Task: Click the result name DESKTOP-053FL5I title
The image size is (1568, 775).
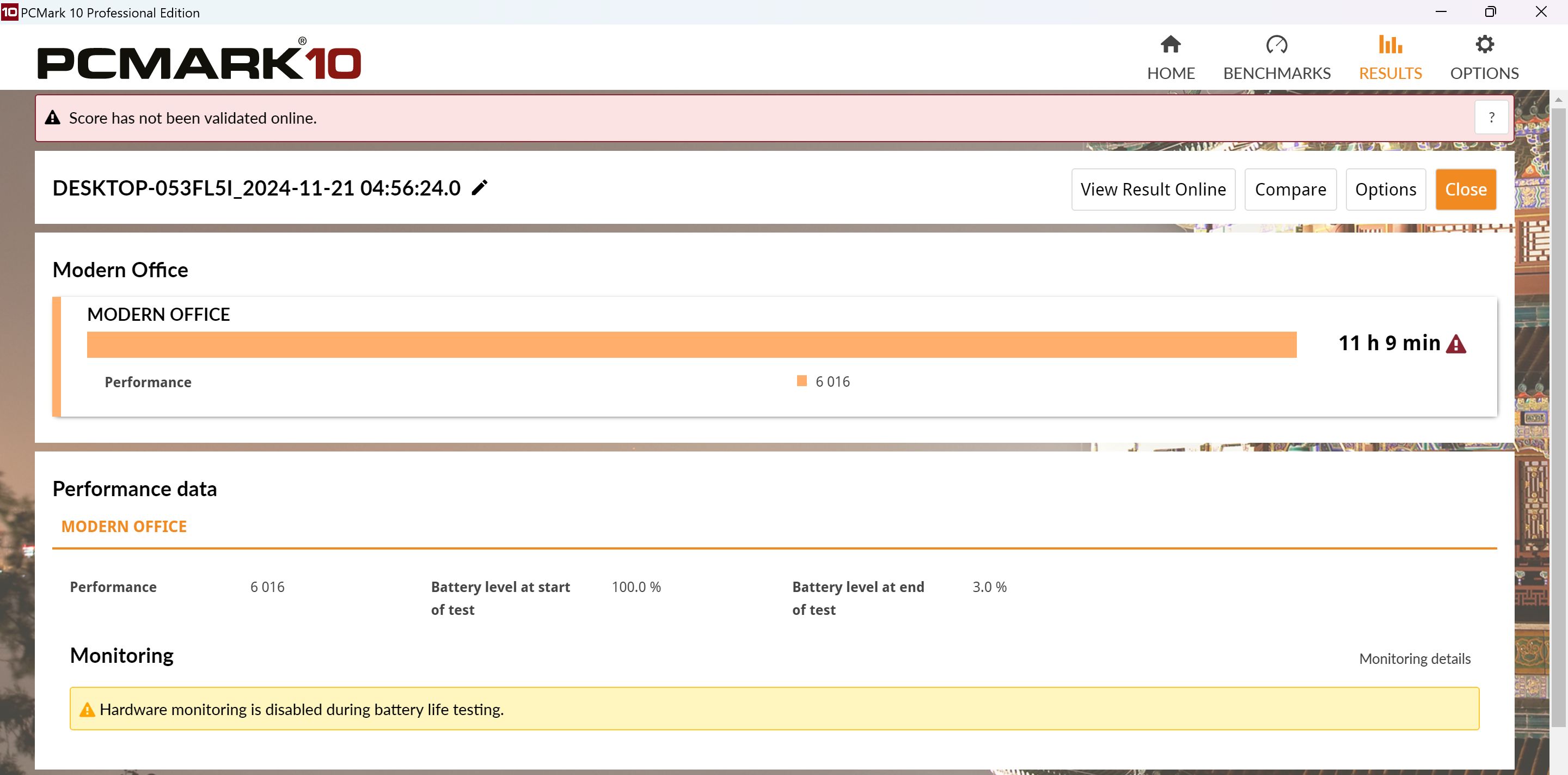Action: pyautogui.click(x=256, y=188)
